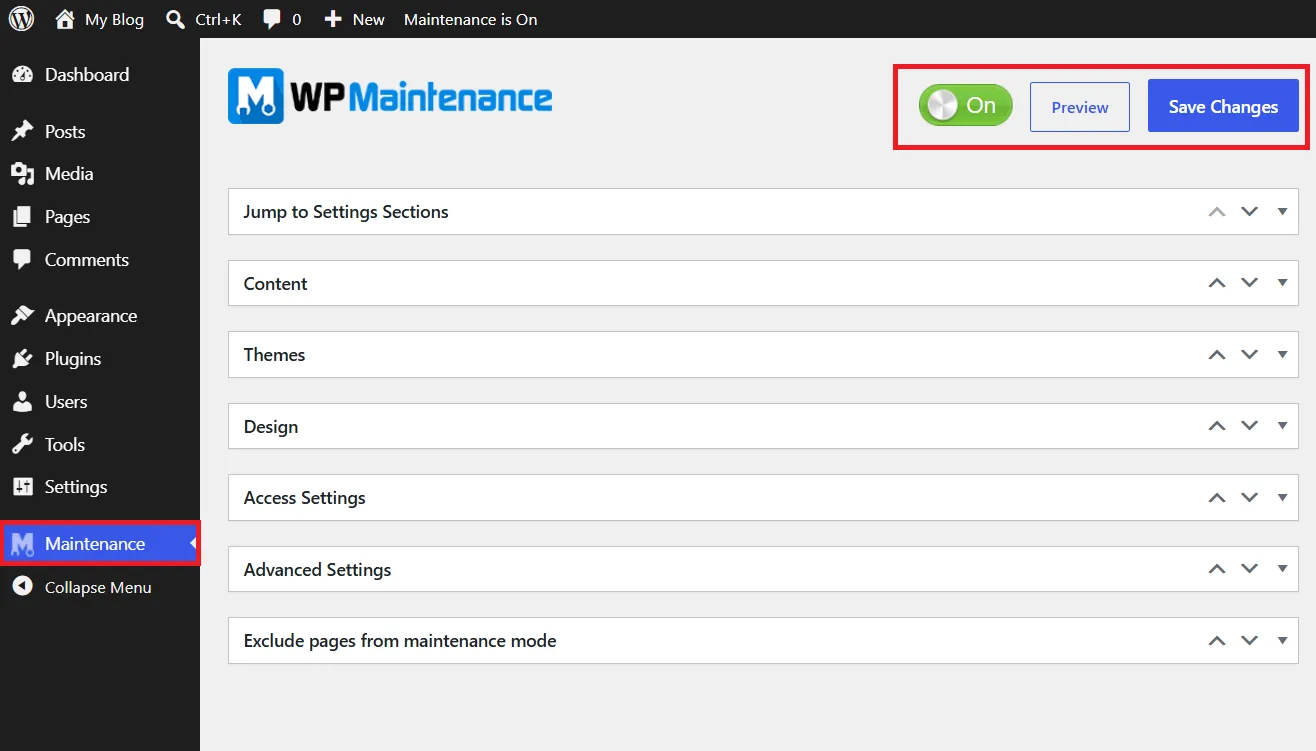Click the Maintenance M icon in sidebar
Screen dimensions: 1316x751
pyautogui.click(x=22, y=544)
